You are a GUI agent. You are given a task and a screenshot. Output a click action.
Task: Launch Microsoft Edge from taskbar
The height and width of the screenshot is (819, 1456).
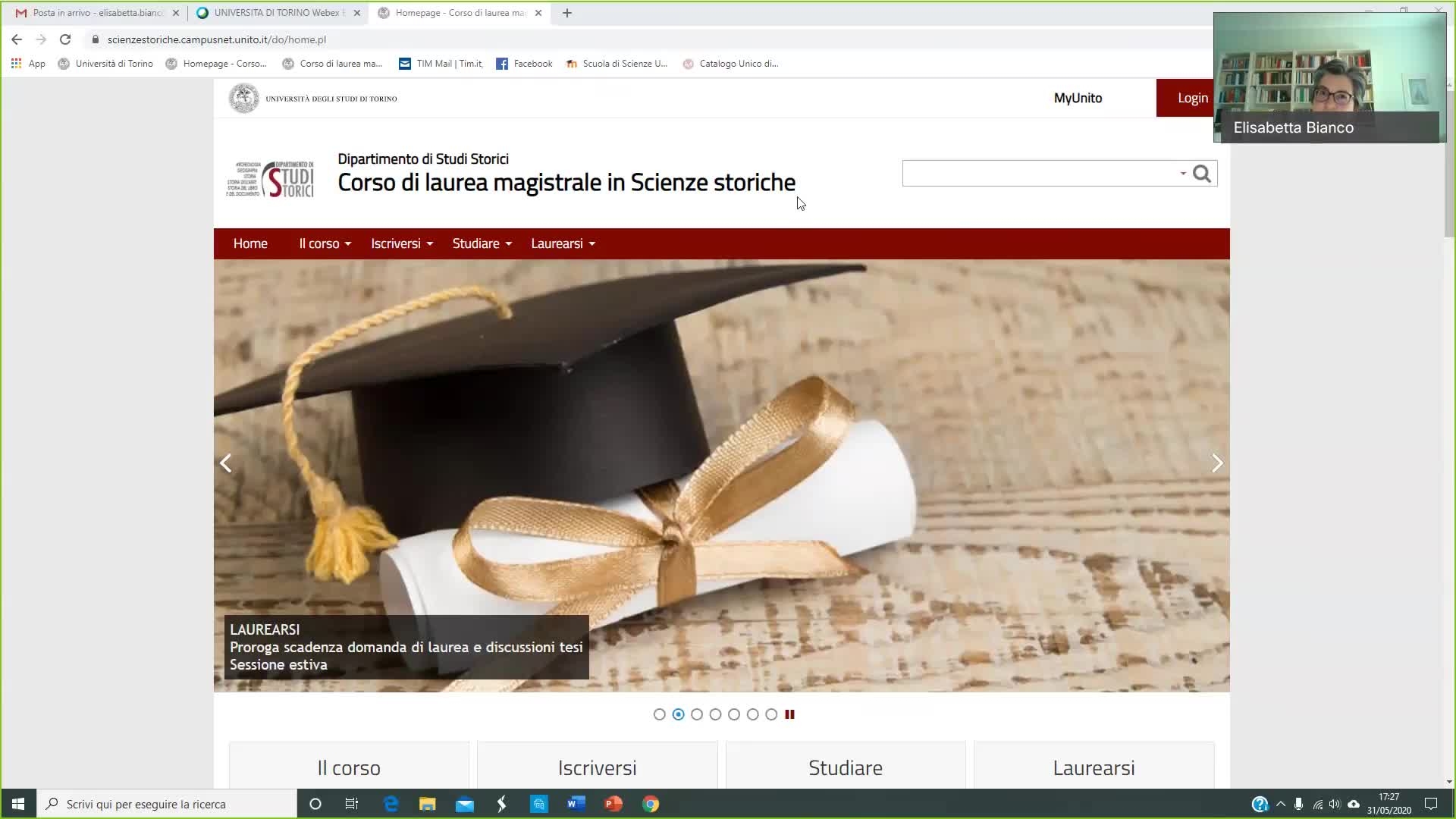391,804
